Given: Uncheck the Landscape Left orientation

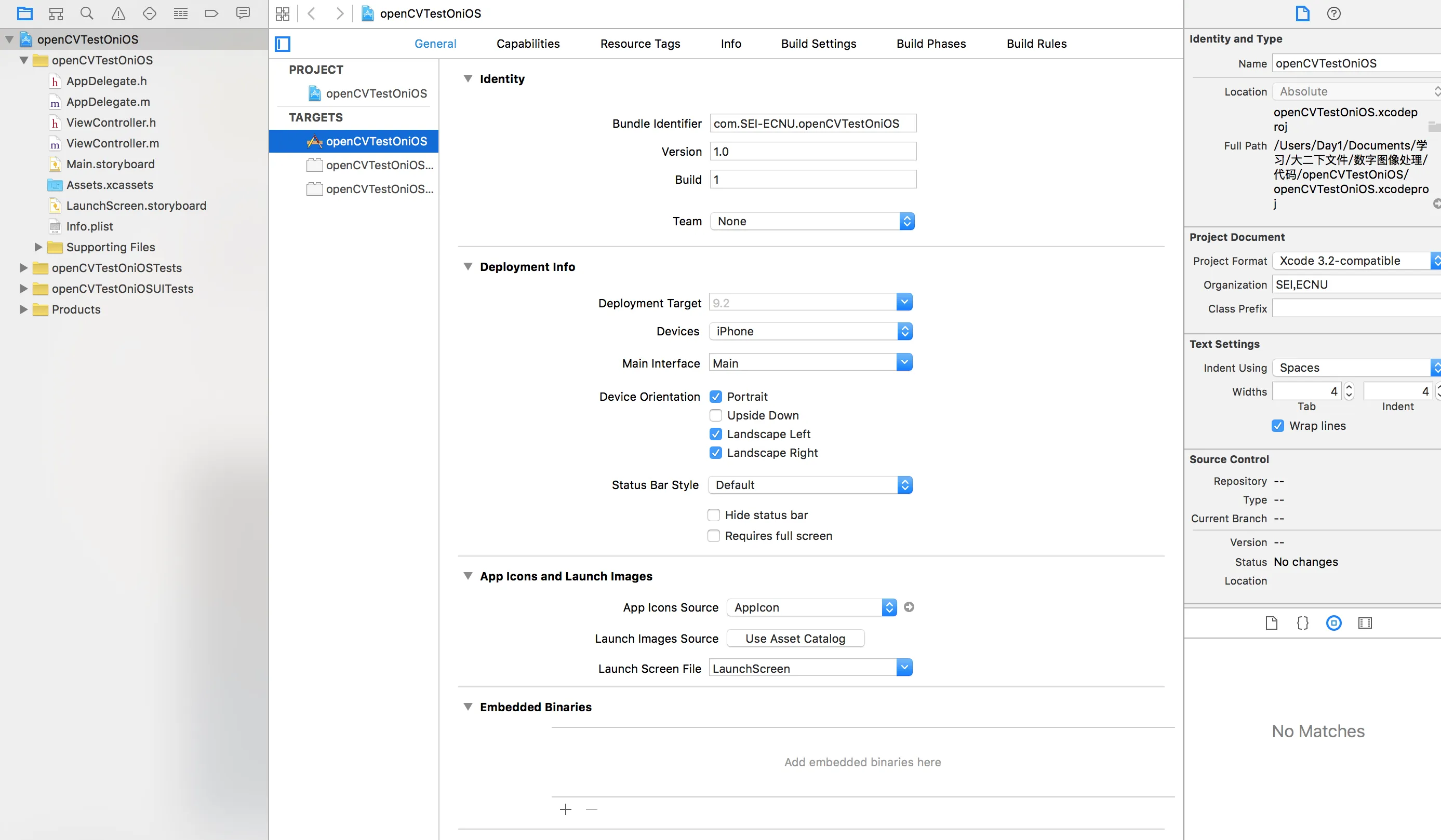Looking at the screenshot, I should pyautogui.click(x=715, y=435).
